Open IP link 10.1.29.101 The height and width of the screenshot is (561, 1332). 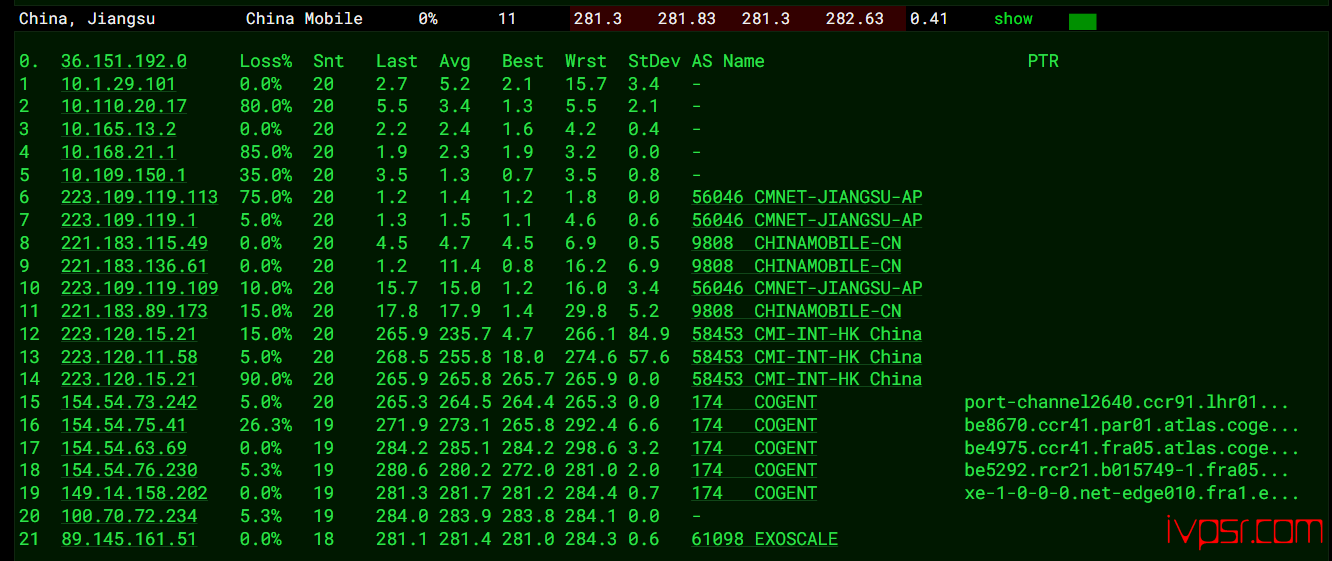click(118, 84)
